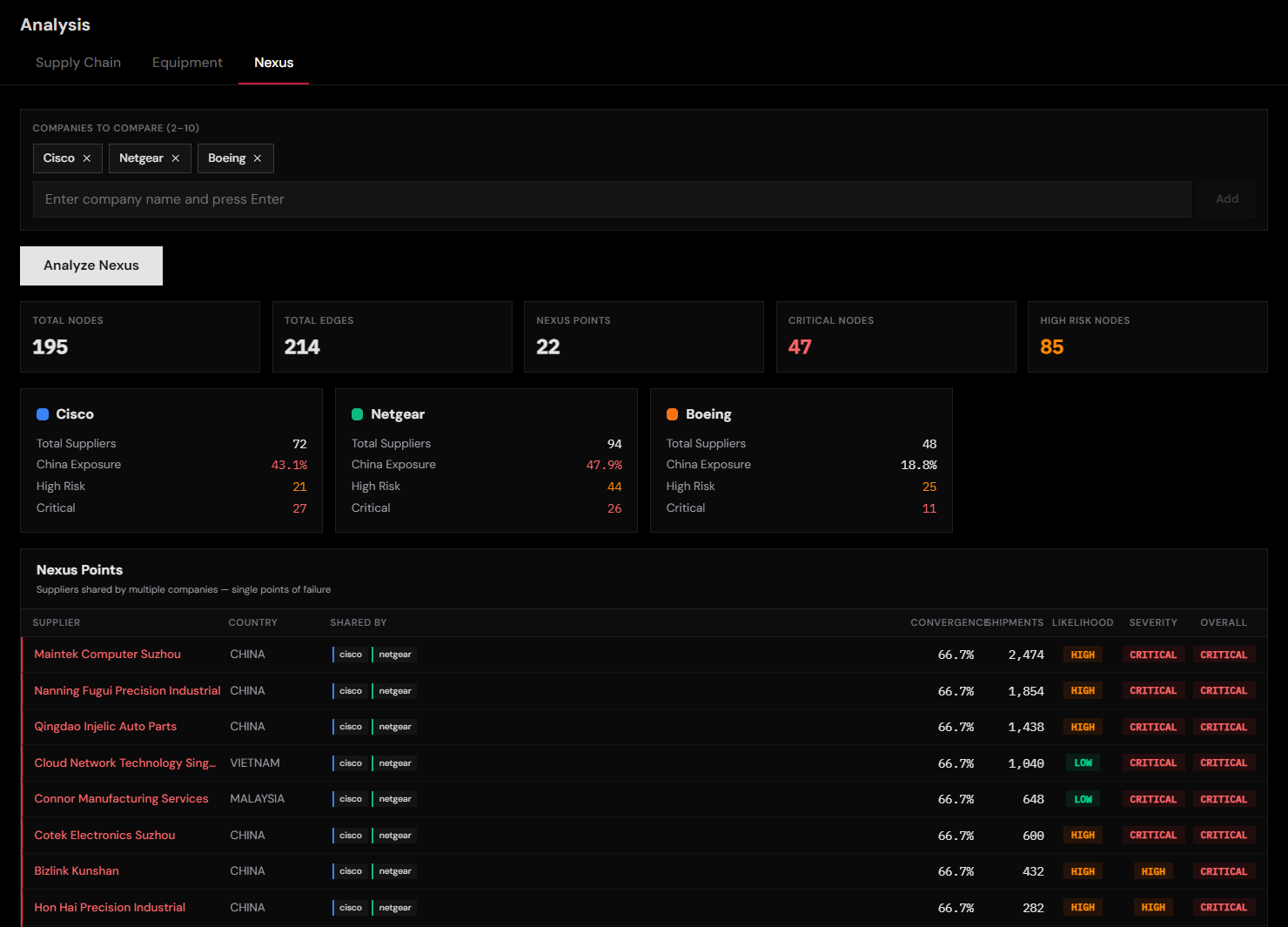The height and width of the screenshot is (927, 1288).
Task: Select Bizlink Kunshan supplier link
Action: tap(76, 870)
